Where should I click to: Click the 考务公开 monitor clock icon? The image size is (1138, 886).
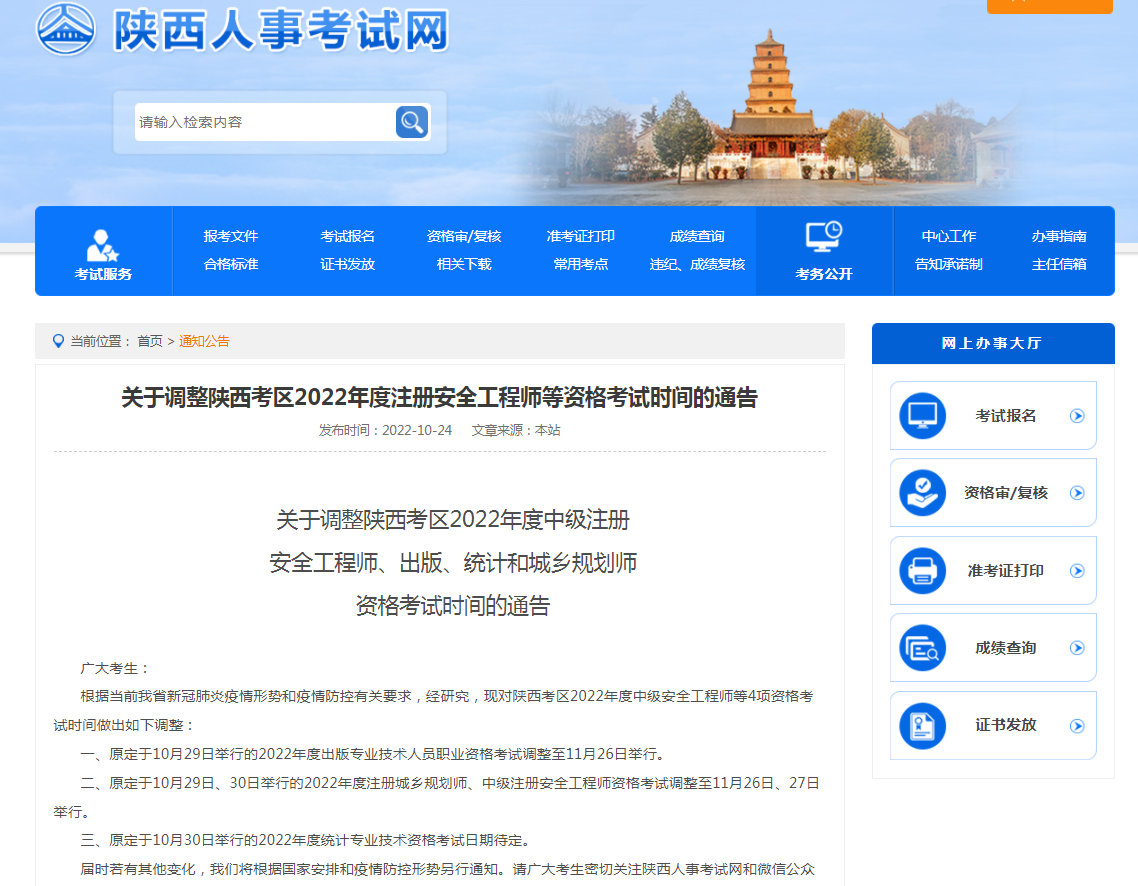coord(824,237)
